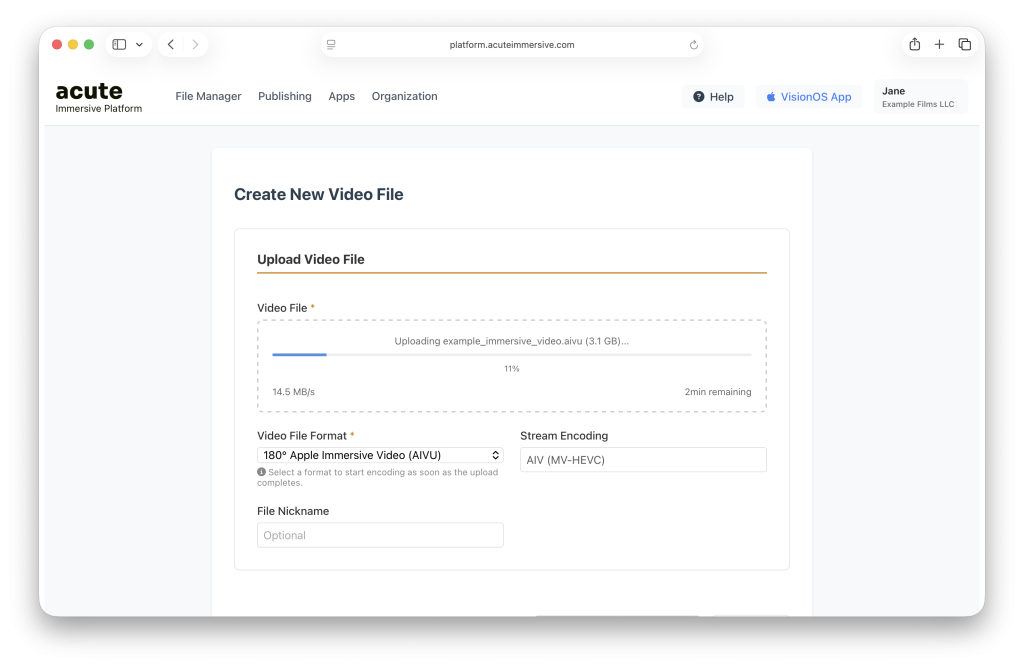Viewport: 1024px width, 668px height.
Task: Click the page reader icon in address bar
Action: click(x=331, y=45)
